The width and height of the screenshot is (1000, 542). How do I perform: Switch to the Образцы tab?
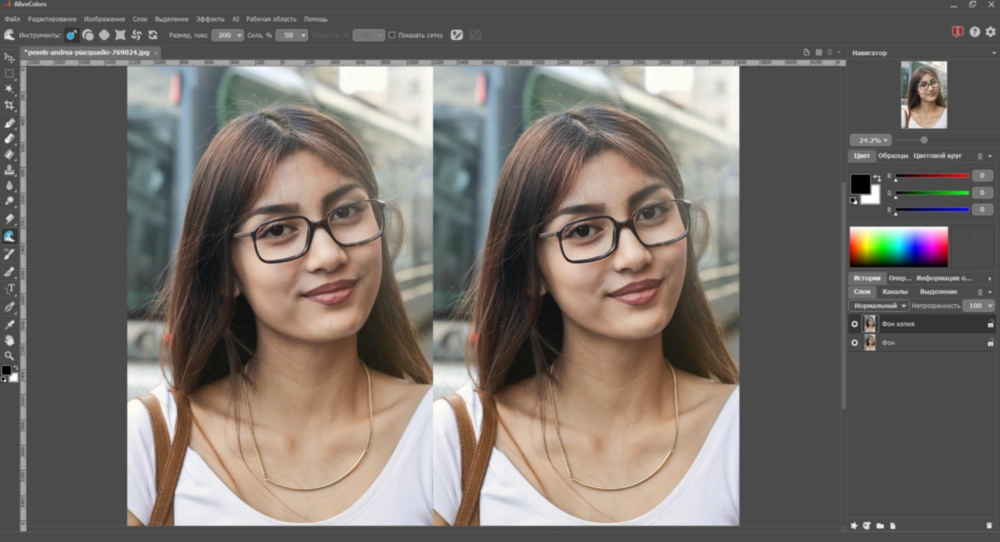893,156
